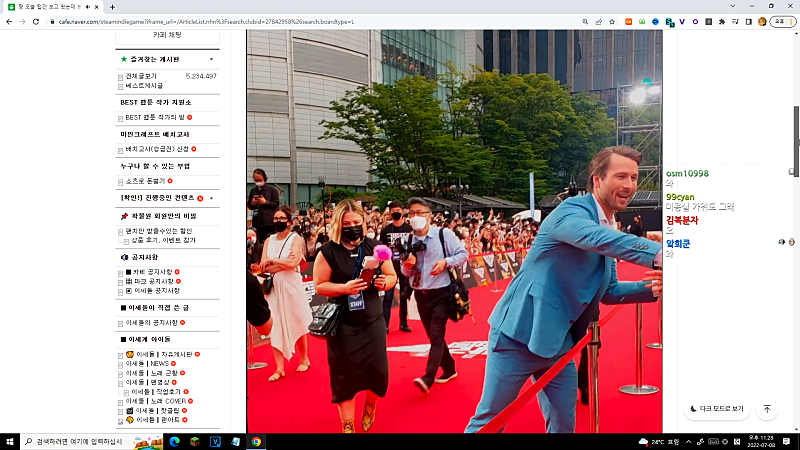The height and width of the screenshot is (450, 800).
Task: Collapse the 즐겨찾는 게시판 section arrow
Action: 212,60
